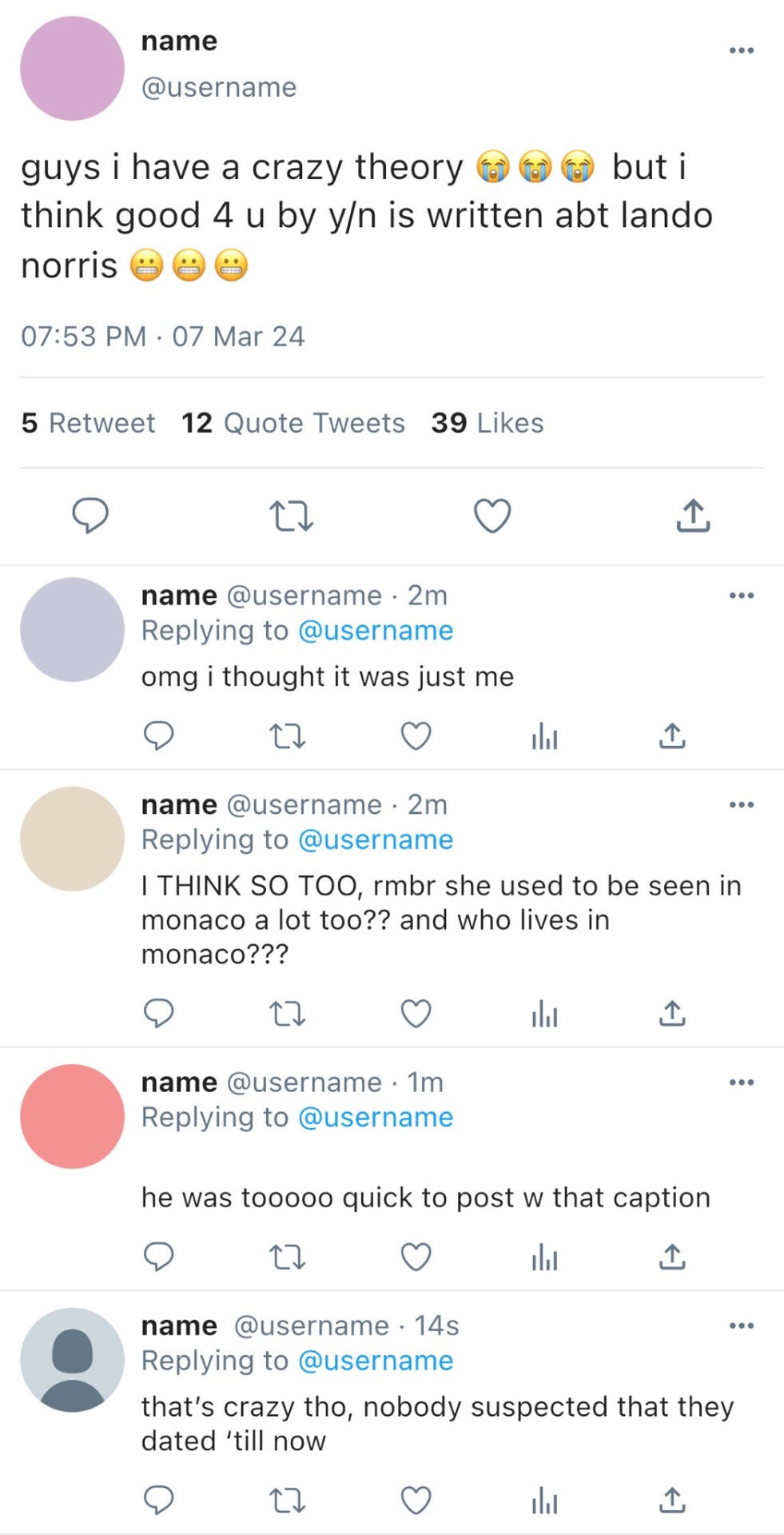
Task: Open the @username link in first reply
Action: click(x=376, y=631)
